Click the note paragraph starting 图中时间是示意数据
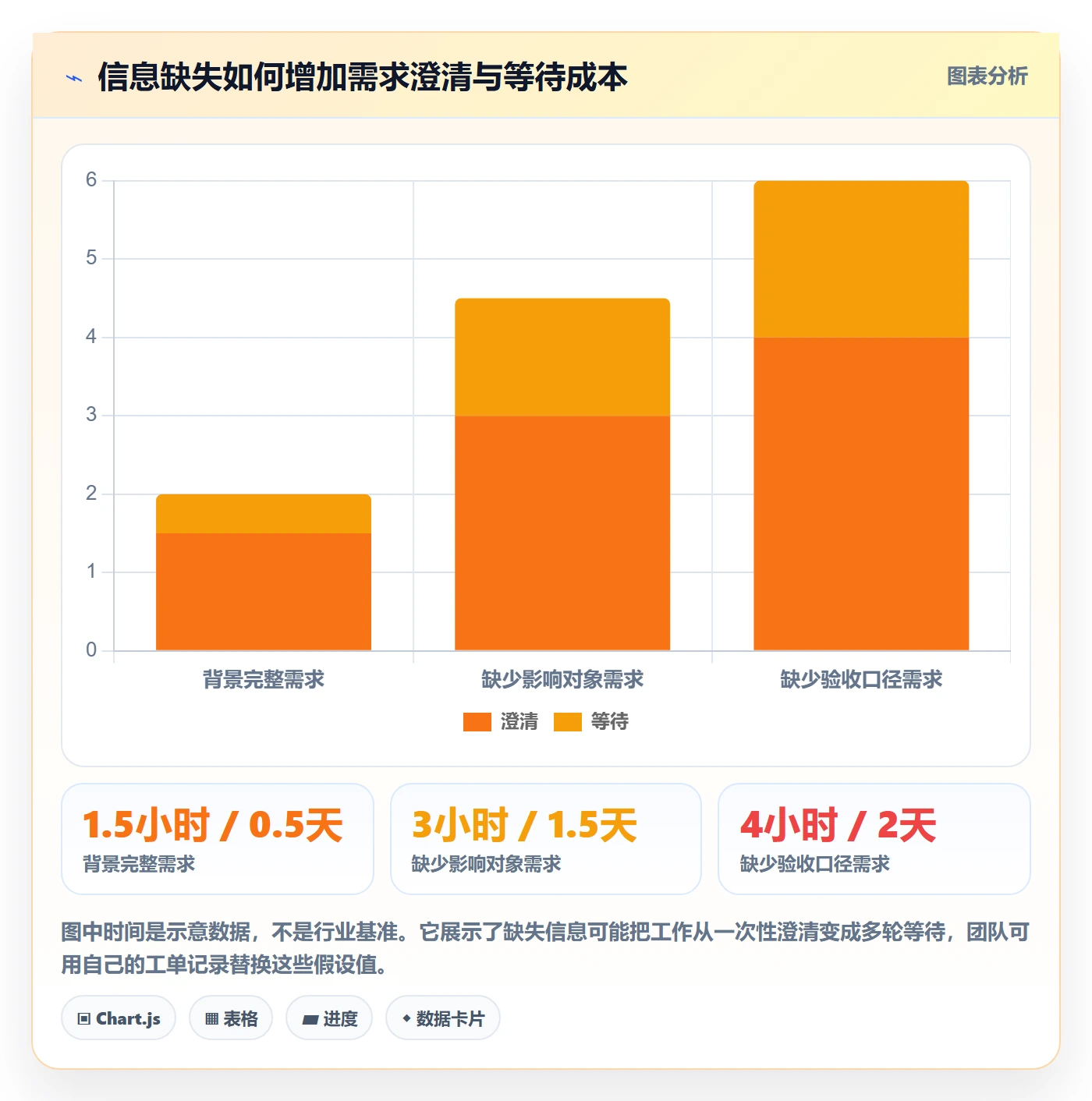This screenshot has height=1101, width=1092. click(x=546, y=948)
